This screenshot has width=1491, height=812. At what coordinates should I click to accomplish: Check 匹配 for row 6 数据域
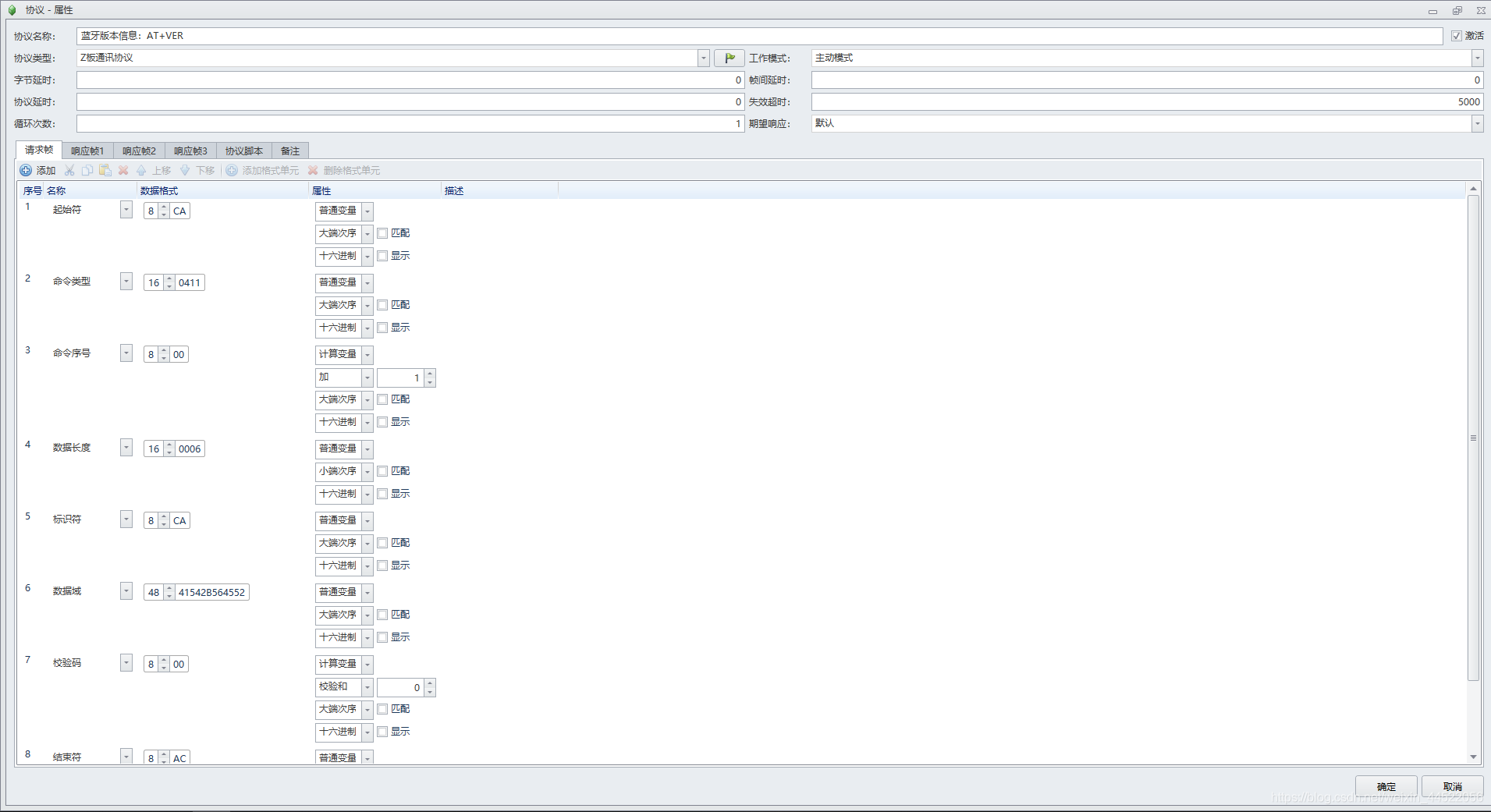click(x=382, y=615)
